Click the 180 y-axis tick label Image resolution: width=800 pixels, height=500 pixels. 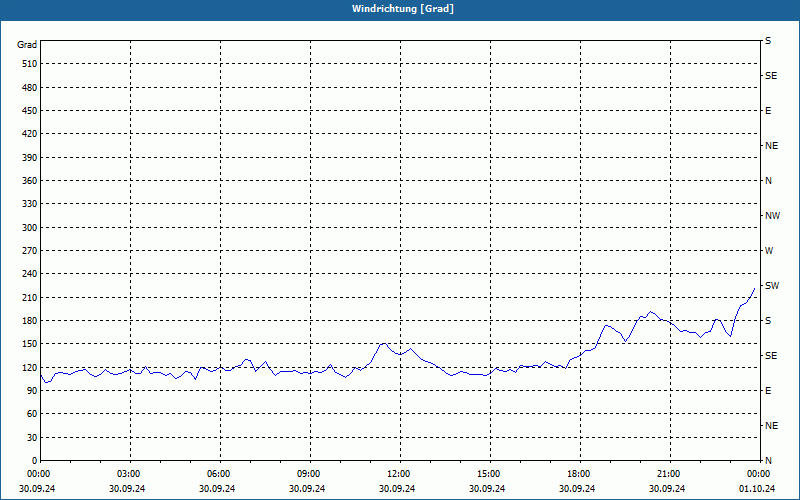[x=30, y=321]
